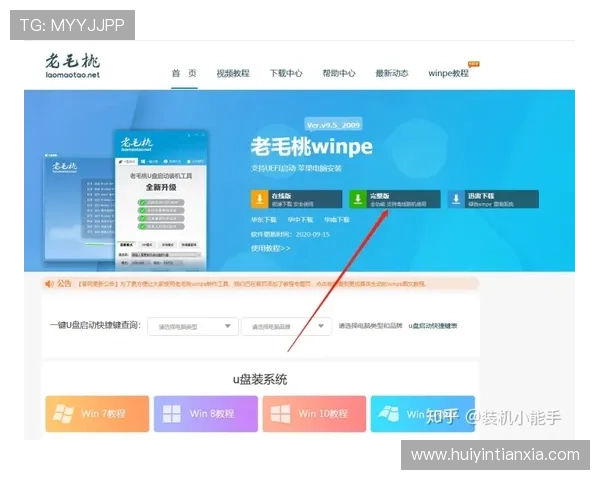600x480 pixels.
Task: Download the 完整版 full version
Action: tap(395, 199)
